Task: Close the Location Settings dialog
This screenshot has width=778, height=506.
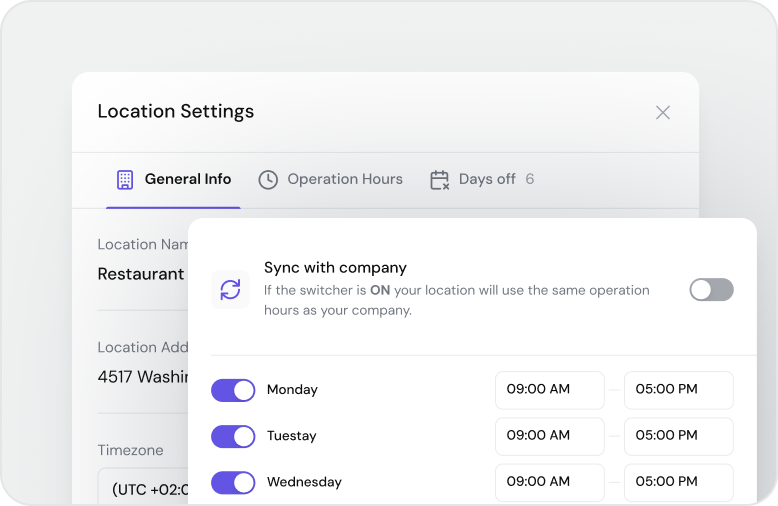Action: [x=662, y=113]
